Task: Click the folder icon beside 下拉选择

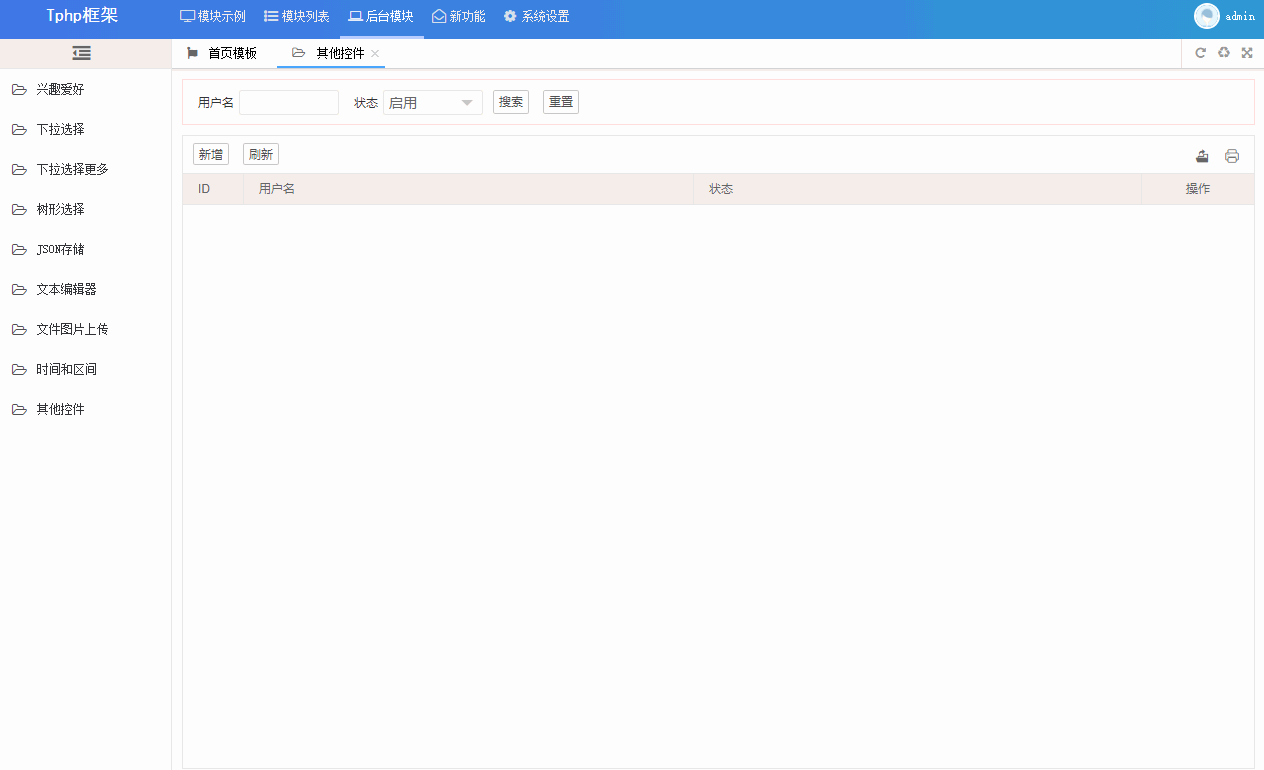Action: 19,129
